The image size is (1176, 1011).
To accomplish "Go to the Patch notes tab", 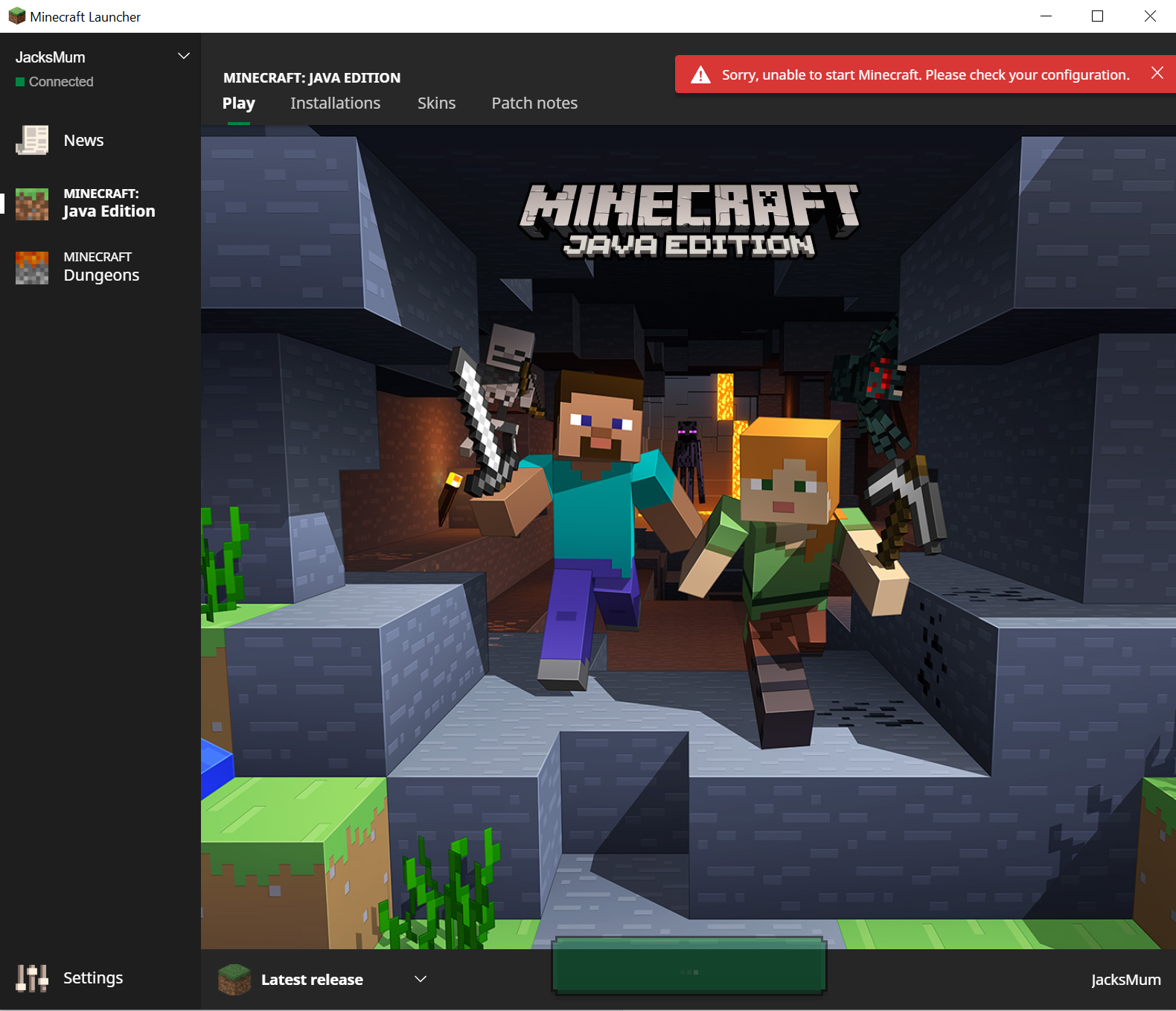I will 534,103.
